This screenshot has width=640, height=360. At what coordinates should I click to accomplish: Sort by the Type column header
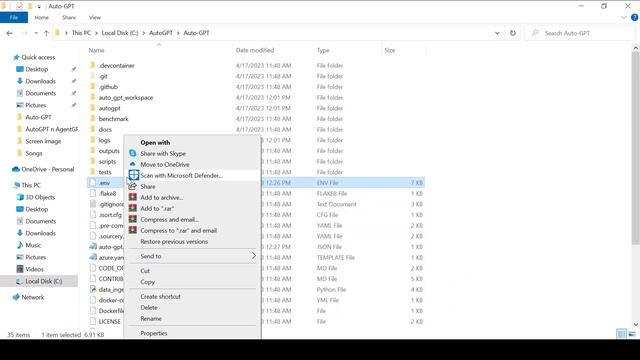tap(323, 50)
